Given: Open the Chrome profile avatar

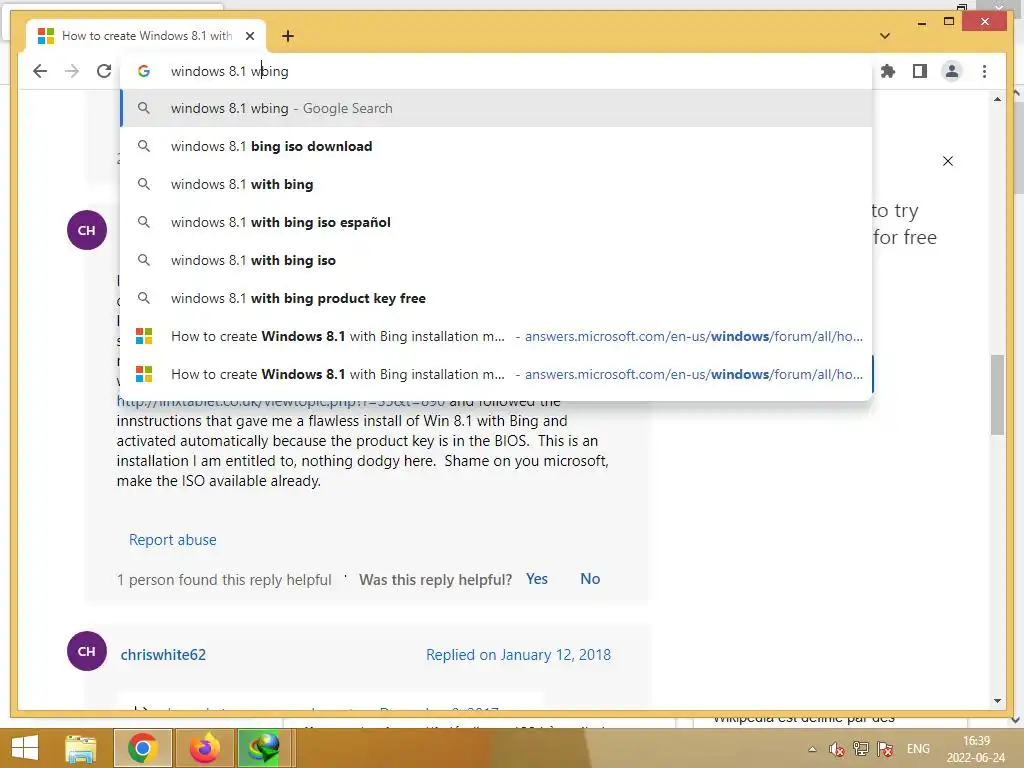Looking at the screenshot, I should pos(952,71).
